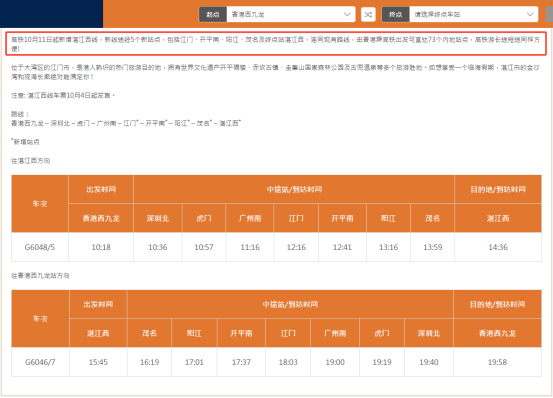This screenshot has width=553, height=398.
Task: Select the 19:58 destination arrival cell
Action: pos(497,362)
